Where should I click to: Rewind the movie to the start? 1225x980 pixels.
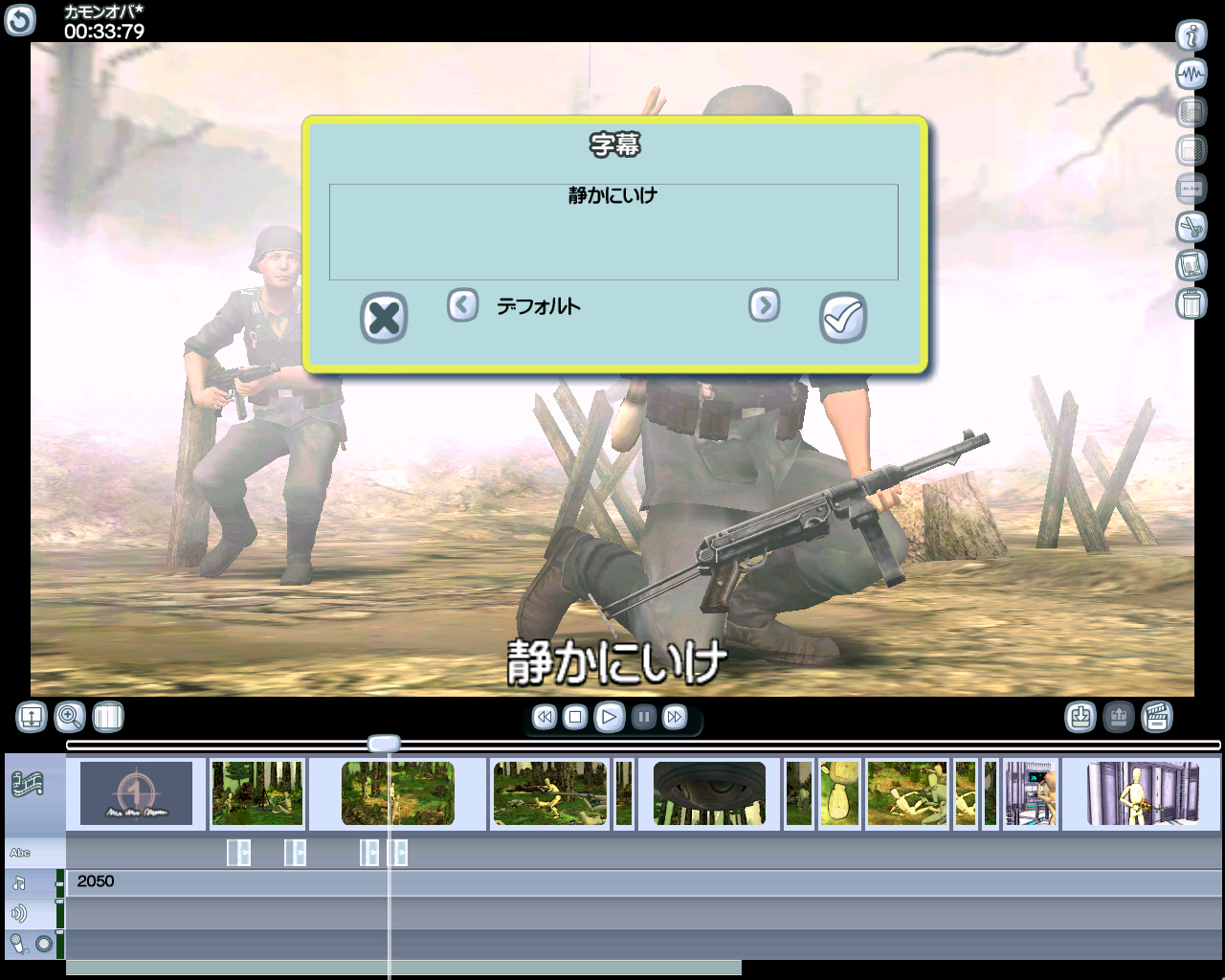coord(545,717)
